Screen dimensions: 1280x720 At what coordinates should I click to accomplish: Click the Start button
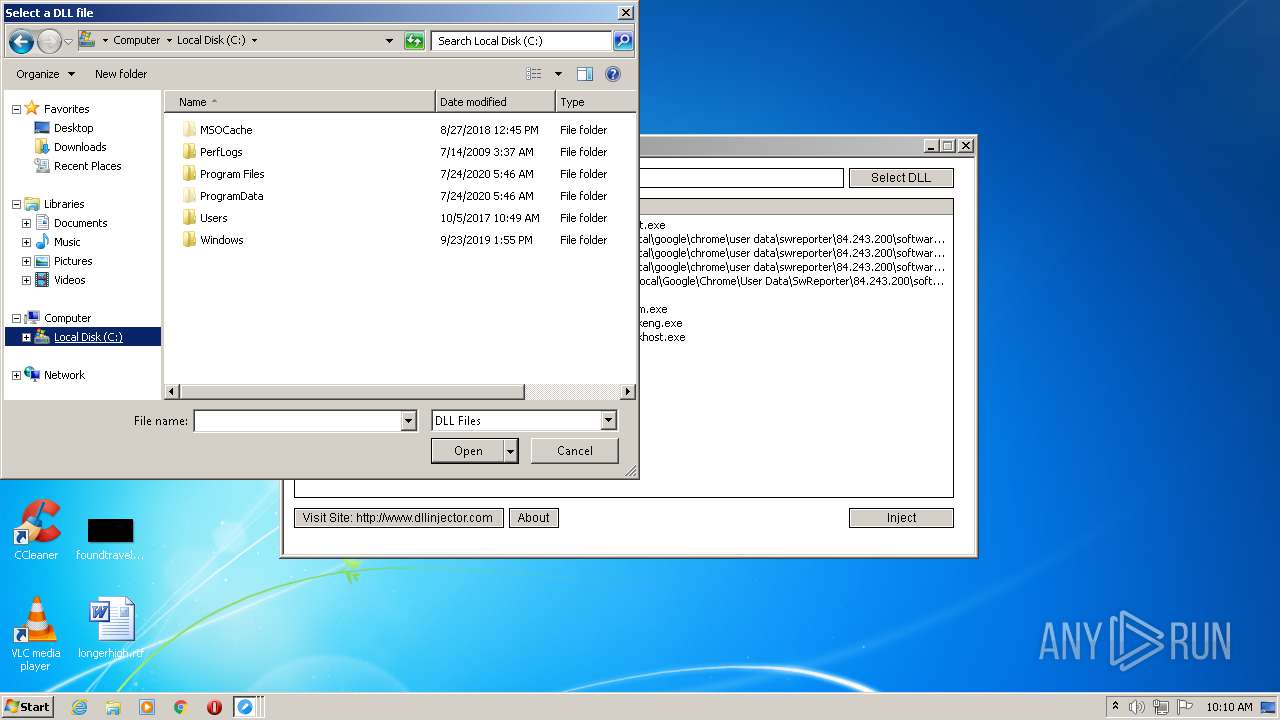coord(28,707)
